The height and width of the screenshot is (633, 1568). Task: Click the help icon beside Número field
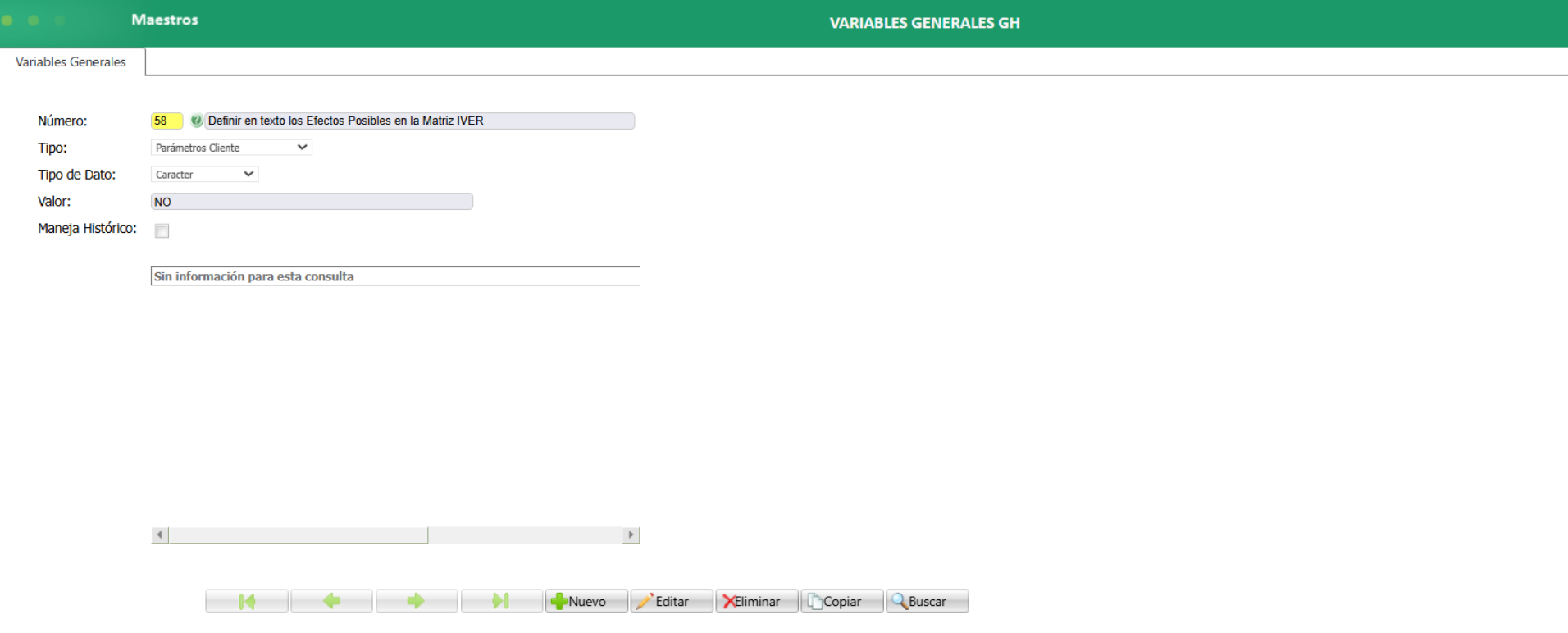pos(196,121)
